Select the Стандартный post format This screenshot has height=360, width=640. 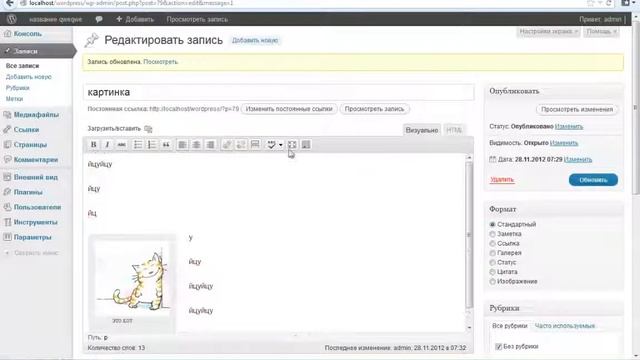tap(493, 224)
